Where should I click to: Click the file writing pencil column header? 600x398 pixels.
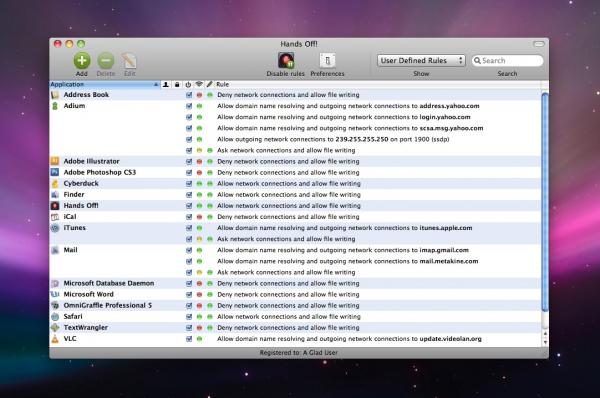(x=209, y=84)
